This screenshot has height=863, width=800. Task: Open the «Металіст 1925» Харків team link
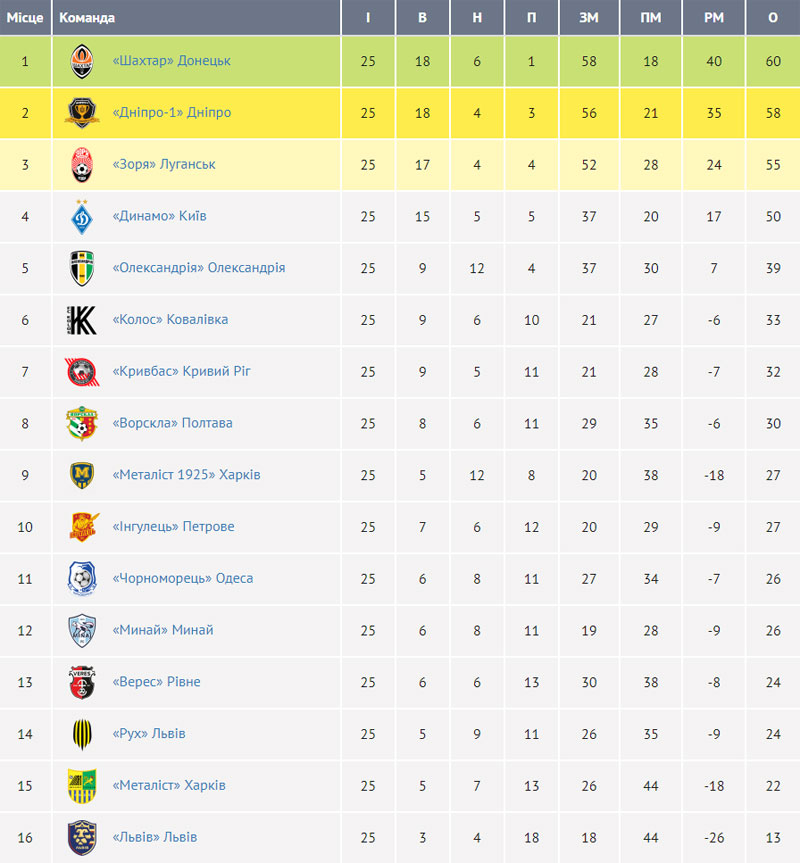pyautogui.click(x=187, y=474)
